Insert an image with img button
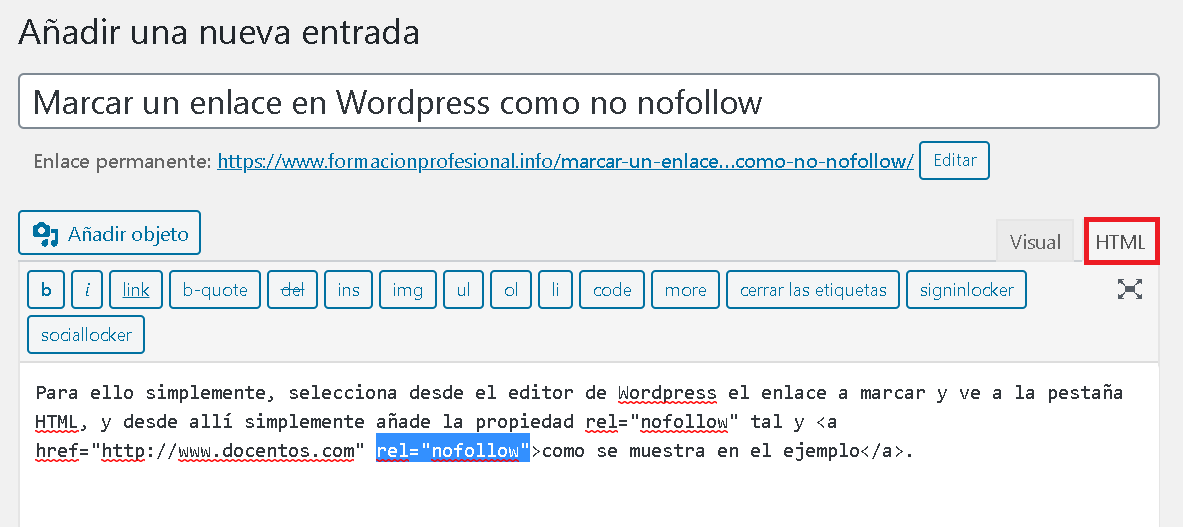The height and width of the screenshot is (527, 1183). point(407,290)
